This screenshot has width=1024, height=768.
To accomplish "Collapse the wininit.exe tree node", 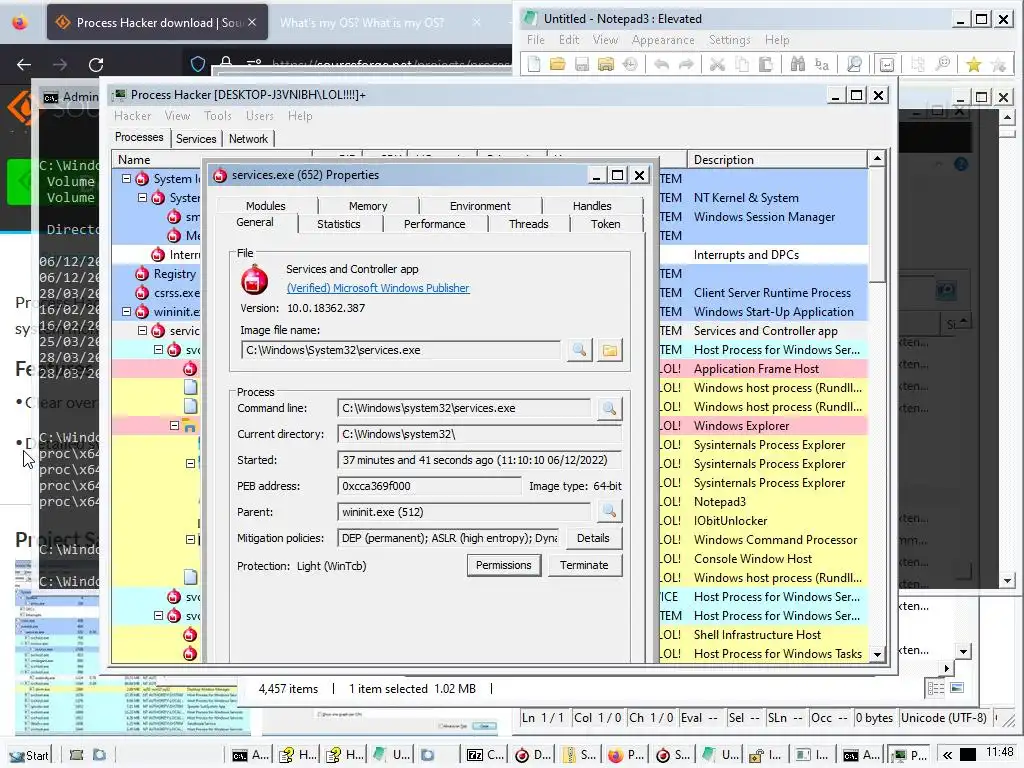I will pos(126,312).
